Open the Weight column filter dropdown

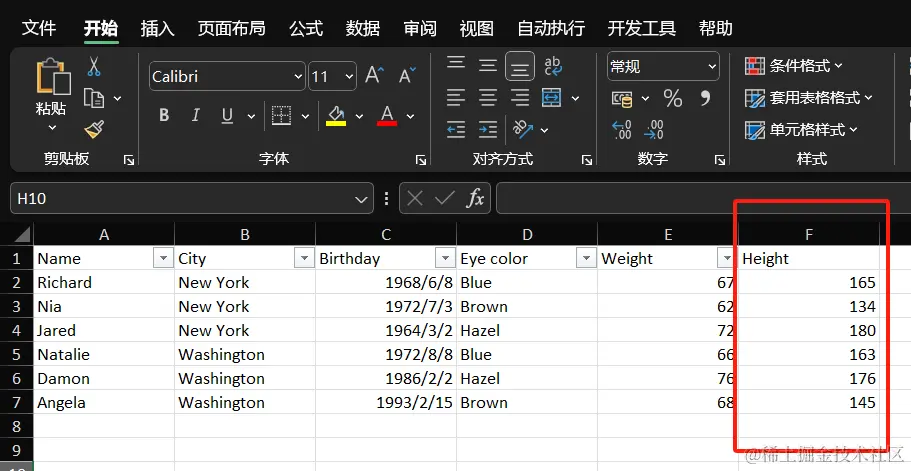click(x=726, y=258)
